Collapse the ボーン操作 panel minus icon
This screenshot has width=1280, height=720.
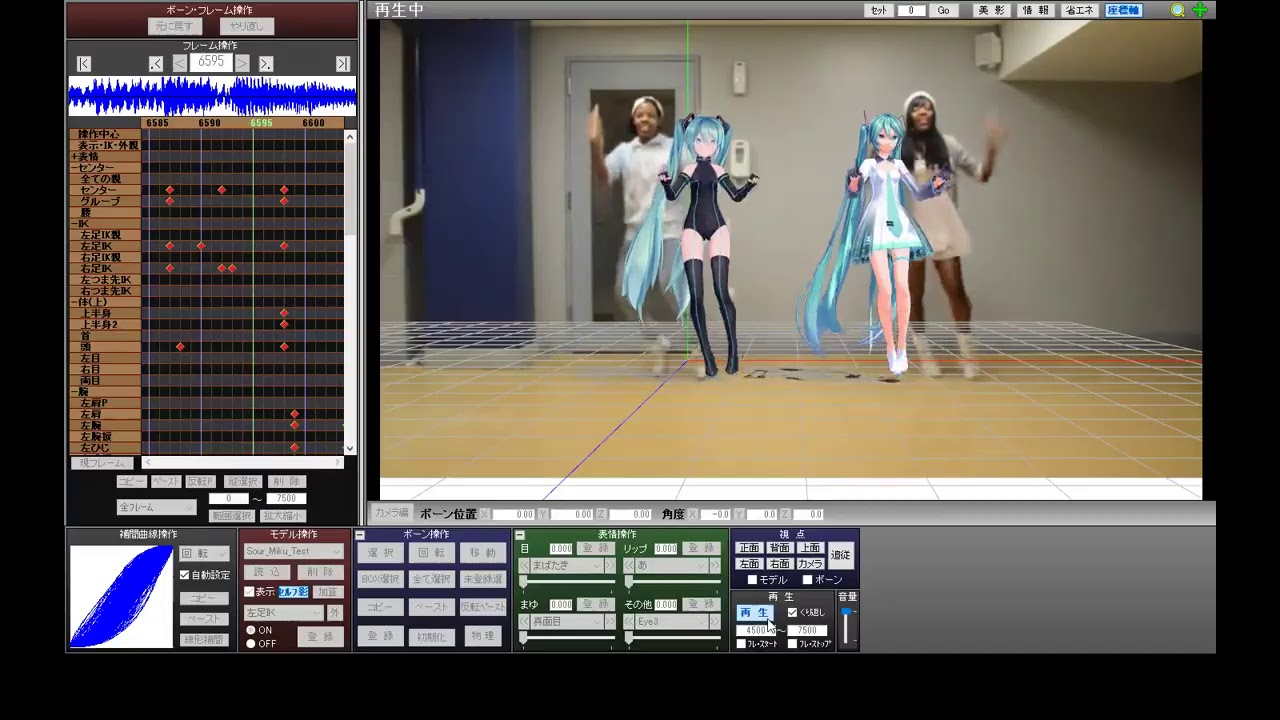(x=360, y=535)
